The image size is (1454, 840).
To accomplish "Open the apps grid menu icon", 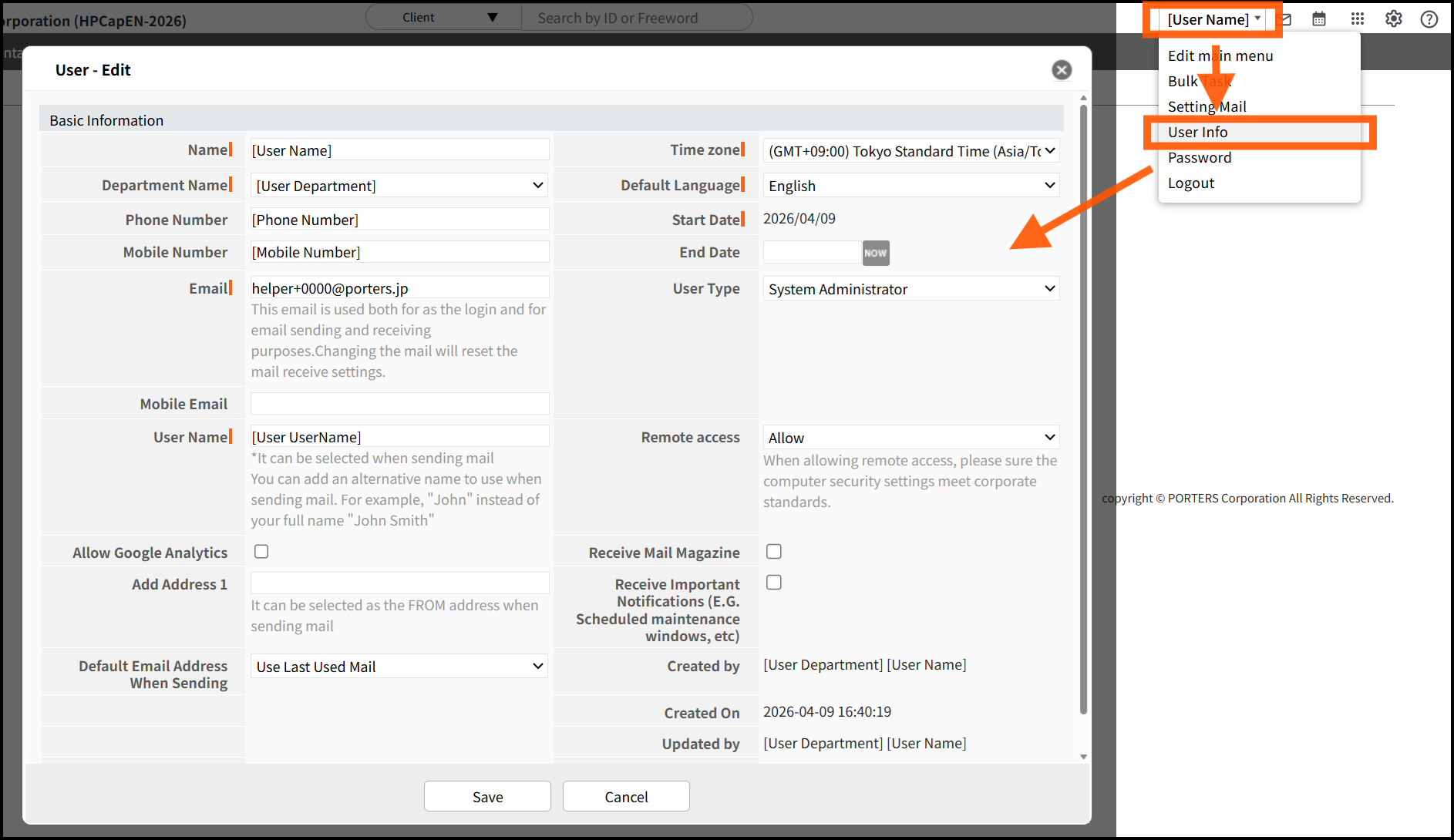I will (1358, 19).
